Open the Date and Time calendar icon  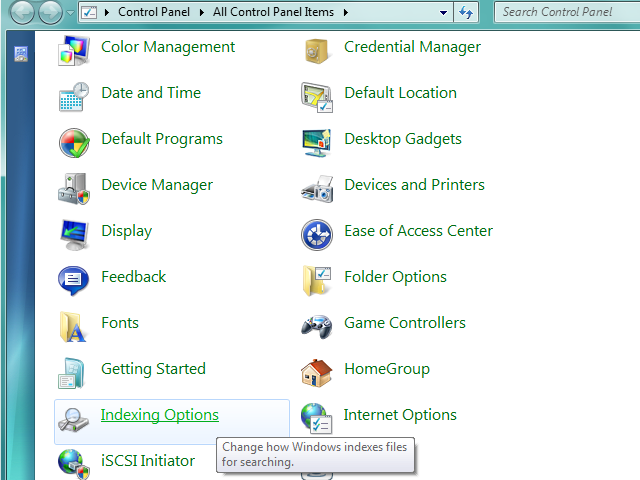(x=73, y=97)
